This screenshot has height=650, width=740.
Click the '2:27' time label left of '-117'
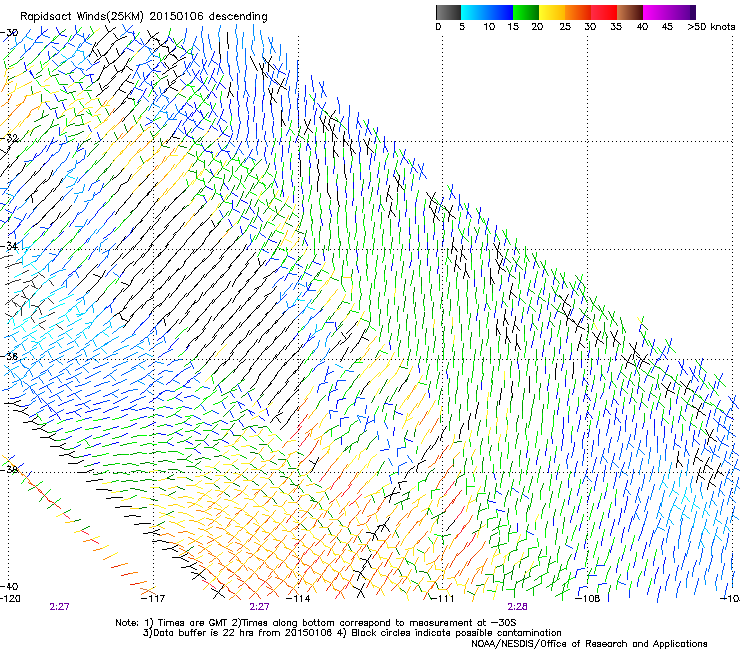click(x=59, y=607)
